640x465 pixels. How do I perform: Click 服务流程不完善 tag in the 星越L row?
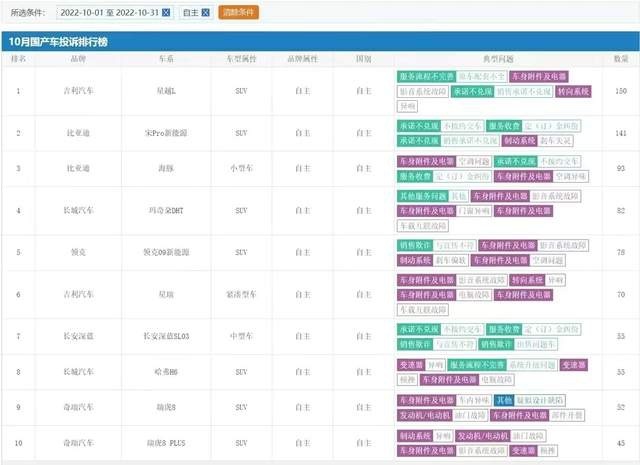(426, 76)
